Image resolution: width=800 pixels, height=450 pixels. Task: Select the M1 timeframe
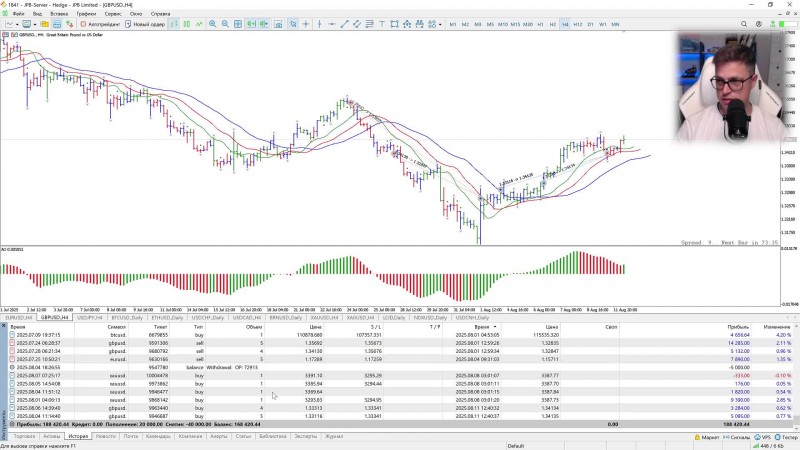(x=453, y=24)
